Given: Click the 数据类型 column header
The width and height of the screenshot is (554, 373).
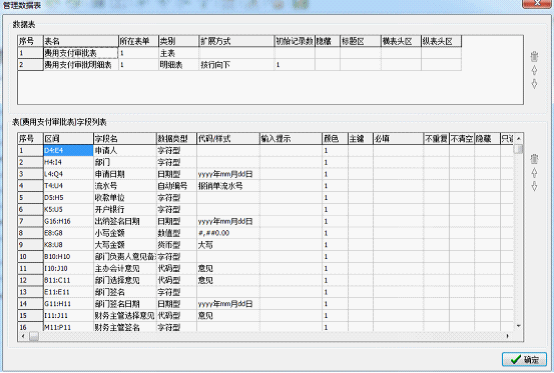Looking at the screenshot, I should click(x=176, y=138).
